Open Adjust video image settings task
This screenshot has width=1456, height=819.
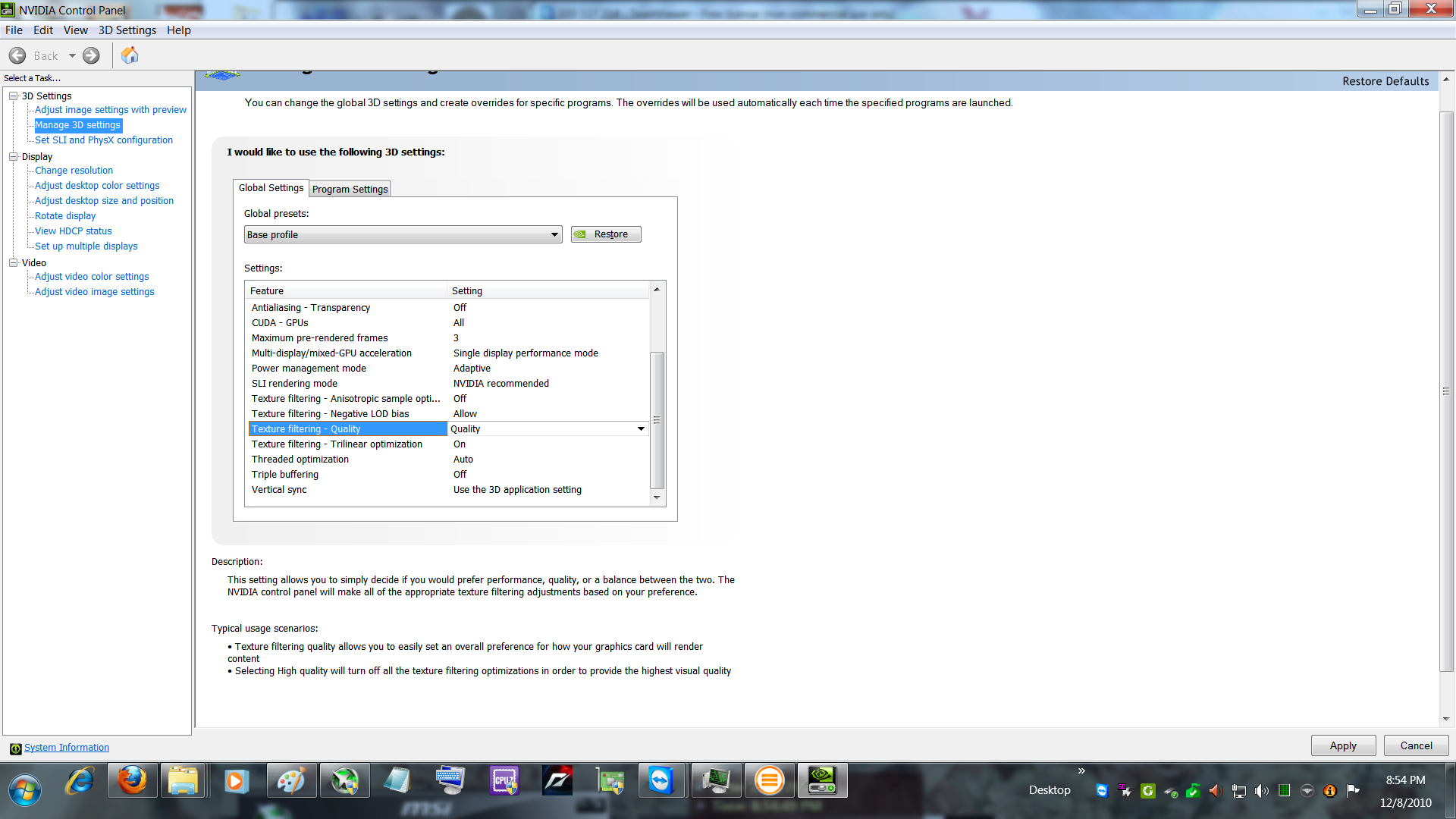(x=95, y=292)
